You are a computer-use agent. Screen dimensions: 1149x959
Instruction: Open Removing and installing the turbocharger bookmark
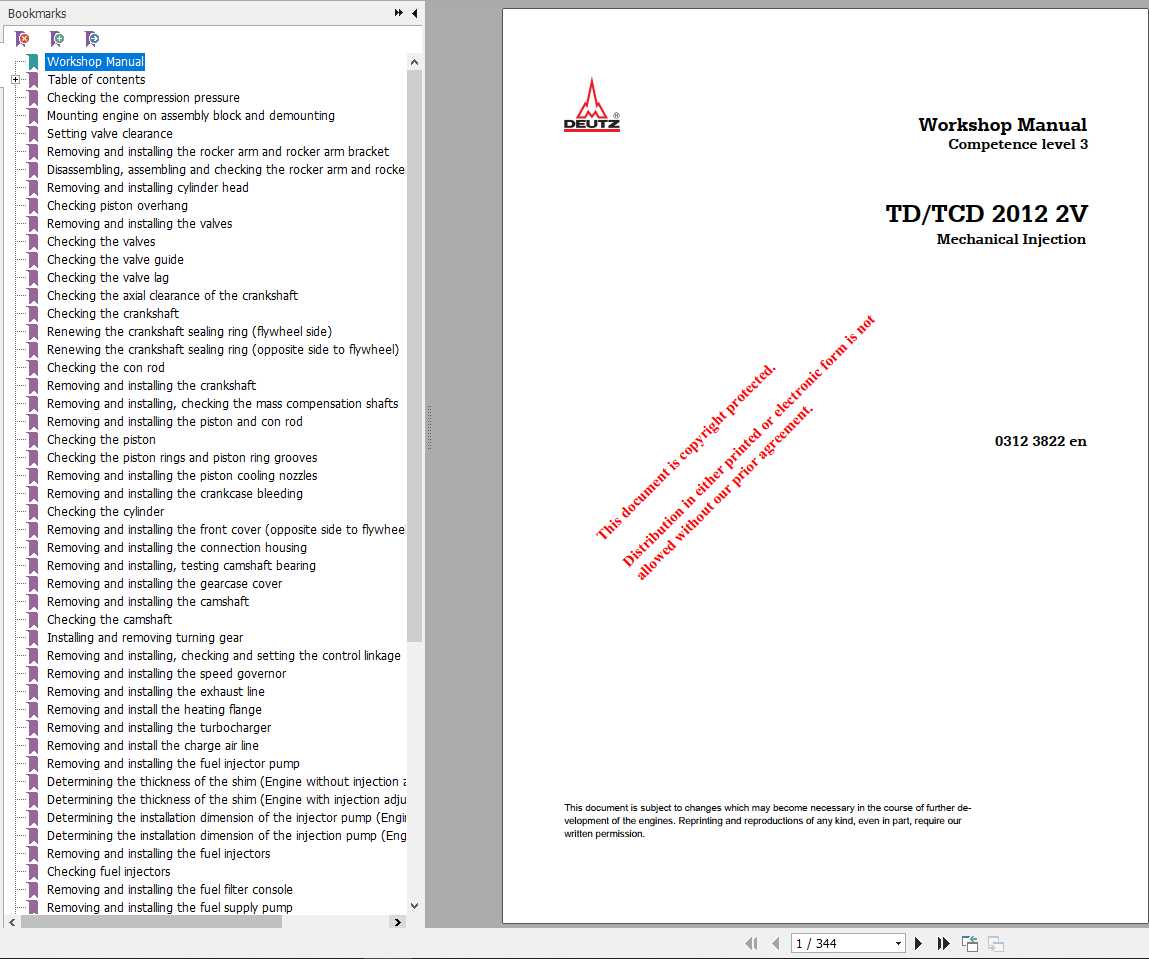pyautogui.click(x=159, y=727)
